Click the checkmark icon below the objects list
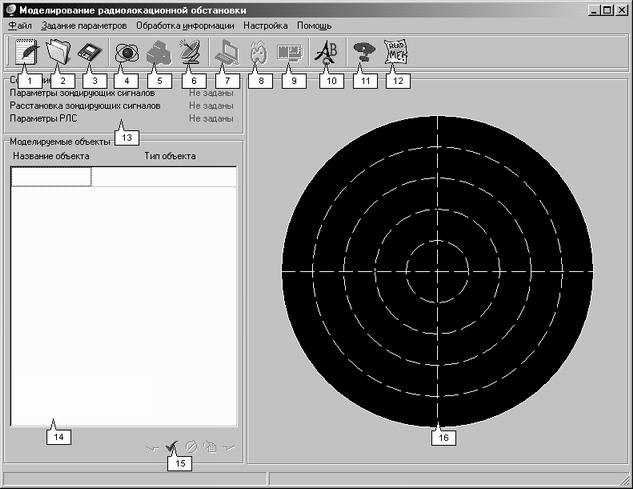Viewport: 633px width, 489px height. click(173, 447)
